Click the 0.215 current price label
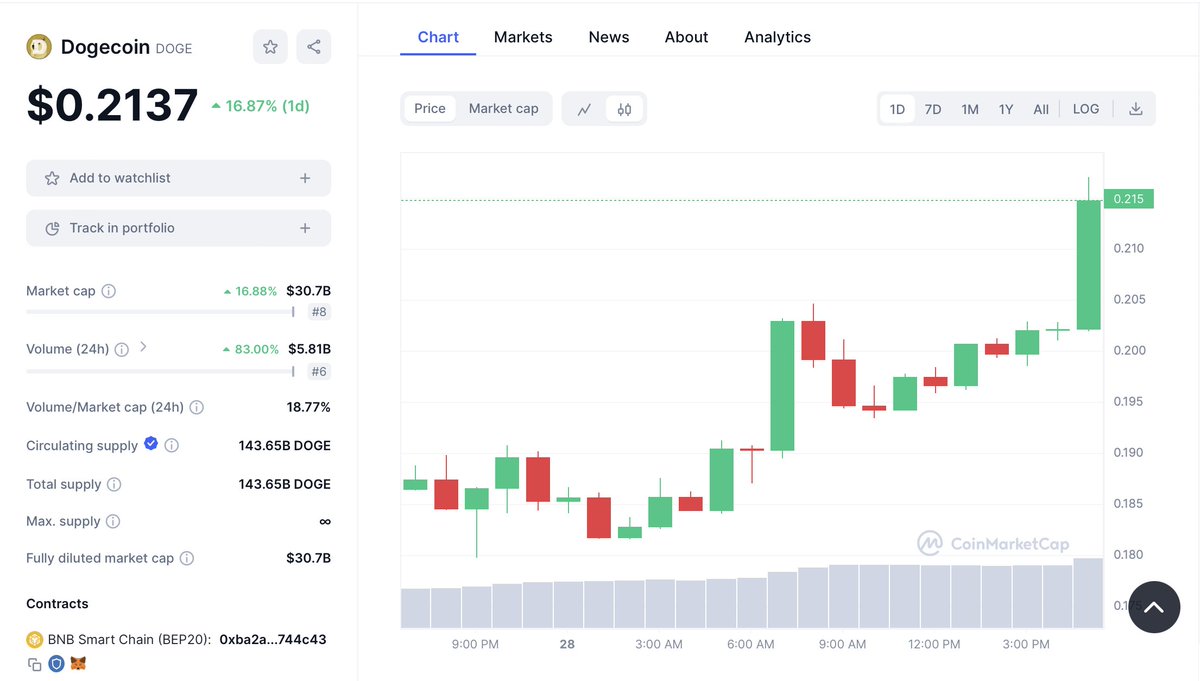The width and height of the screenshot is (1200, 681). [1129, 199]
